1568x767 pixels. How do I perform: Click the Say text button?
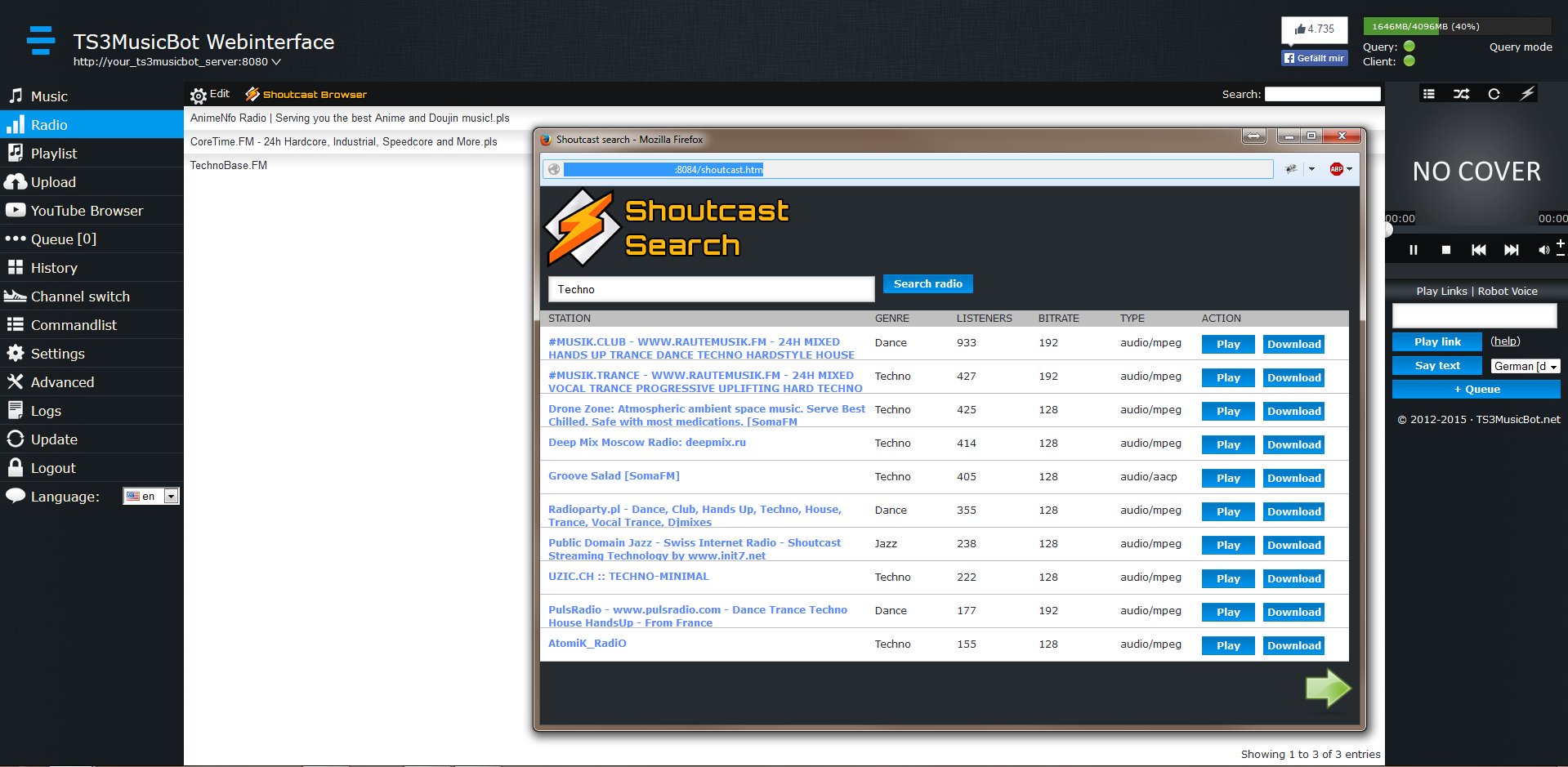pos(1437,365)
